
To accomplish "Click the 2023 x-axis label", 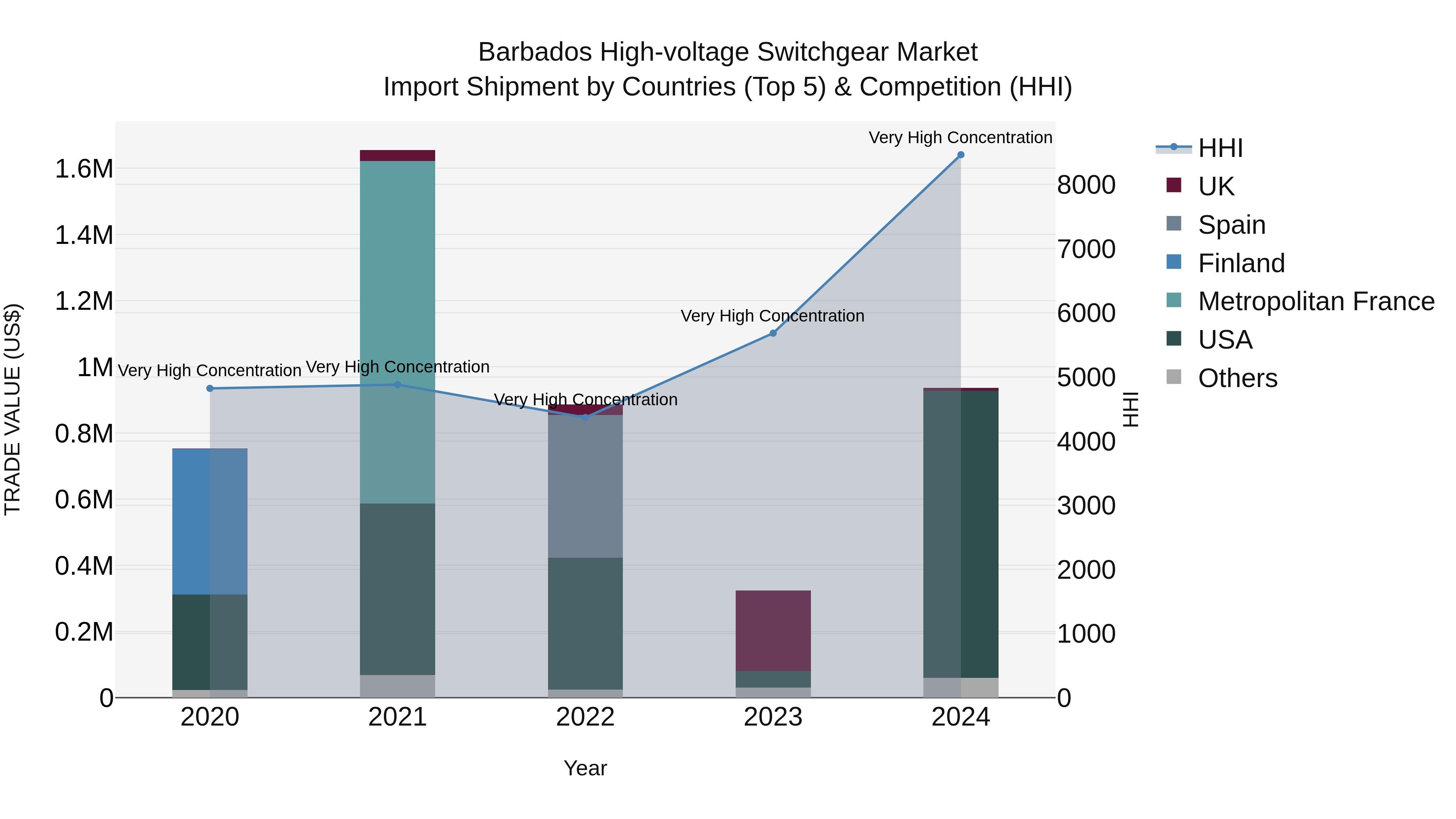I will coord(773,717).
